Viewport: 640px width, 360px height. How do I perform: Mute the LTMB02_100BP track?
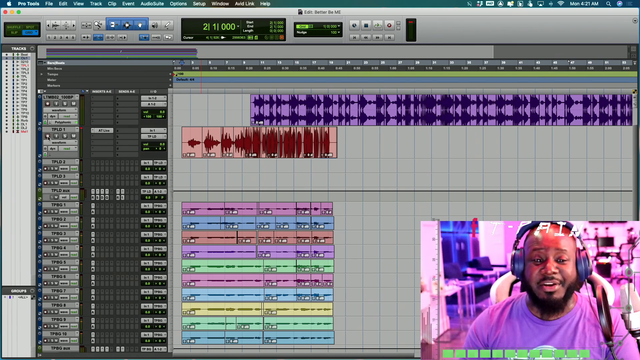coord(73,104)
